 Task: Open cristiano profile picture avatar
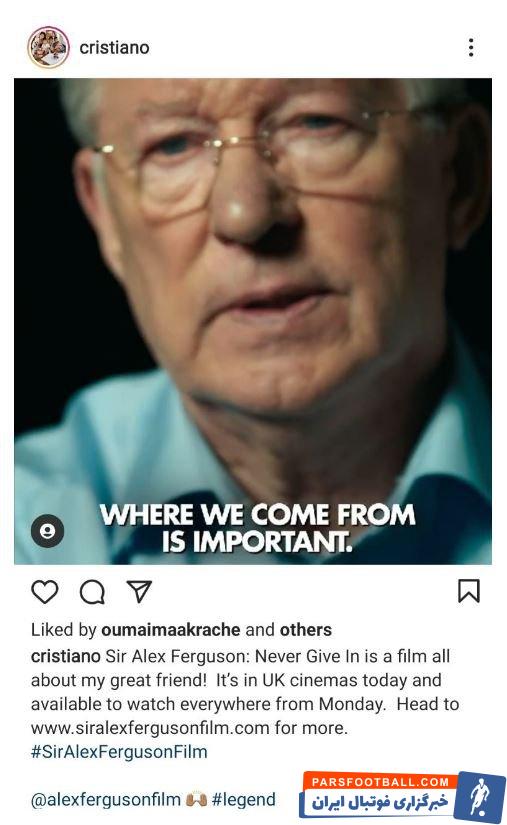tap(48, 47)
